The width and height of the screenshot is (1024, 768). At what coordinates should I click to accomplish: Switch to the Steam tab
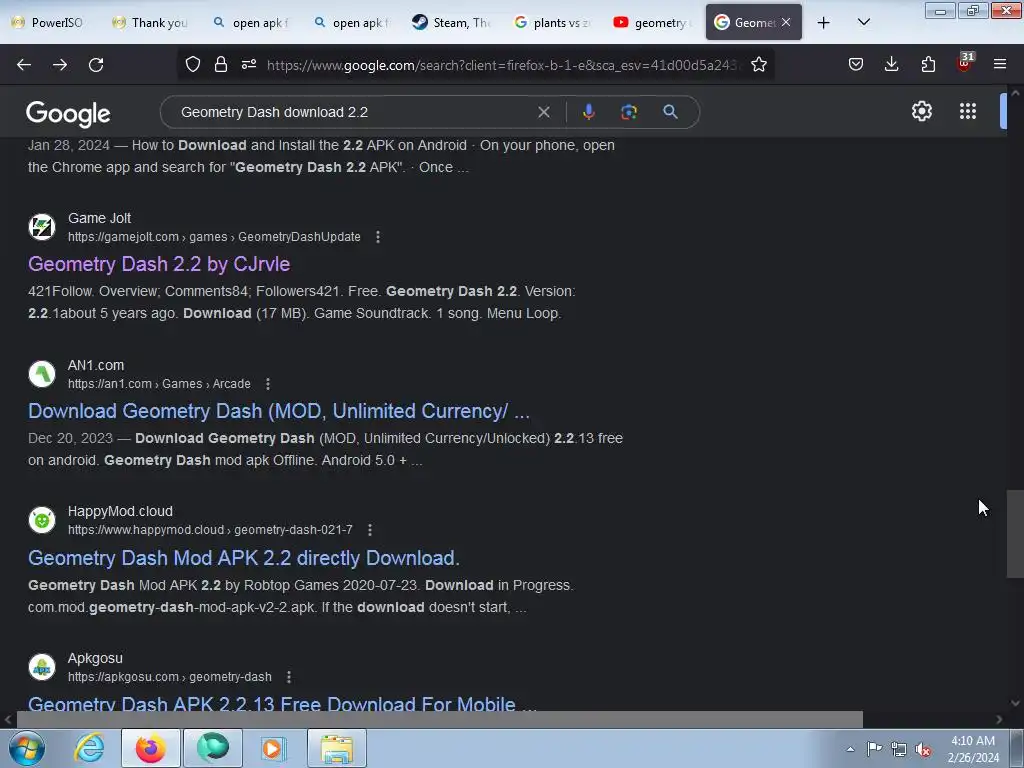[451, 23]
